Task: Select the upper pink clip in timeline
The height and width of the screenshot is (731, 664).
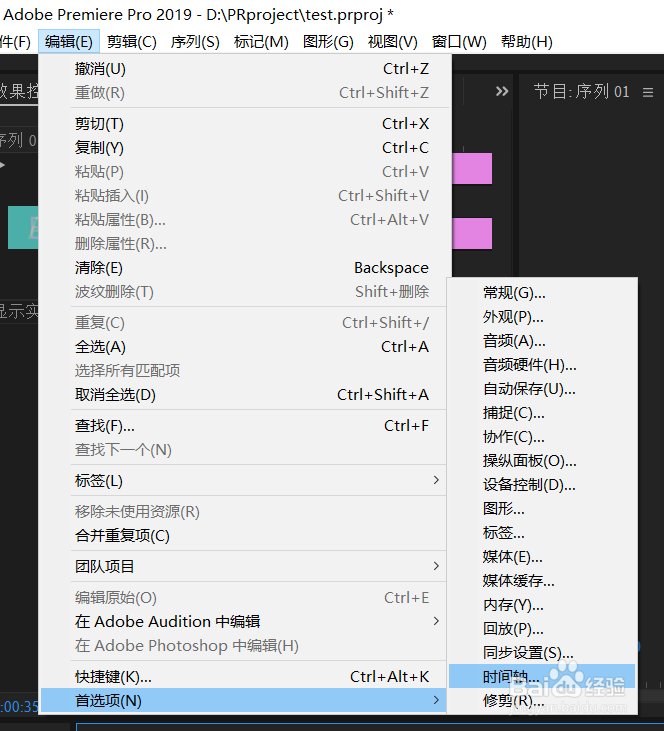Action: pos(472,168)
